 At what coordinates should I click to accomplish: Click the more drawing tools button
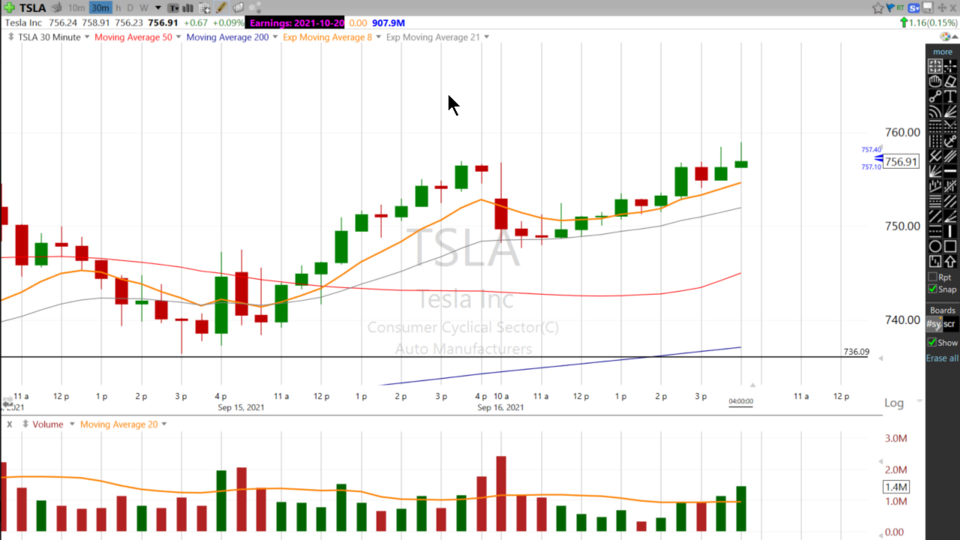coord(942,51)
